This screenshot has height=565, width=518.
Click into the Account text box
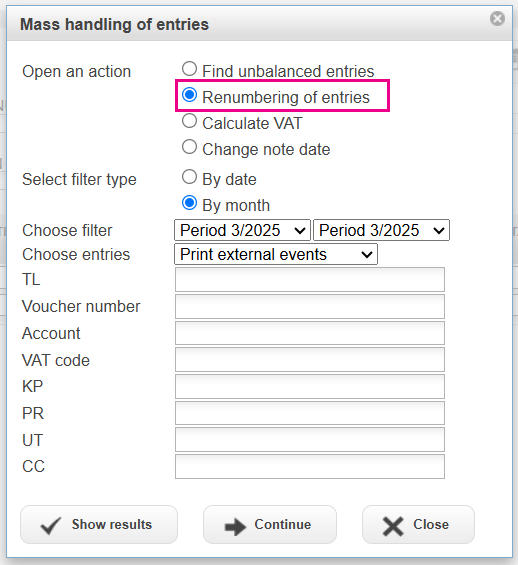(310, 333)
